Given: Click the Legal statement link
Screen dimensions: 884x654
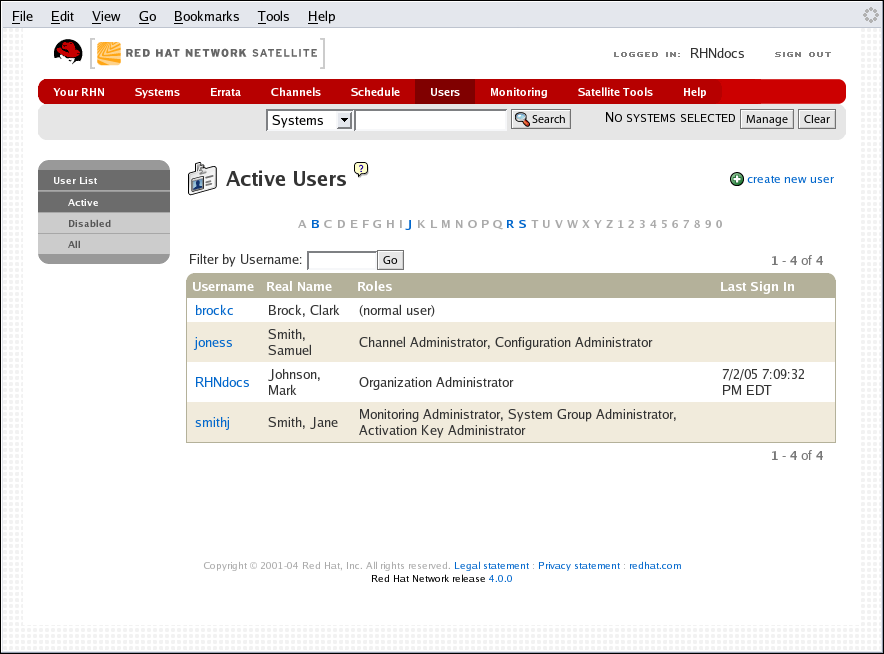Looking at the screenshot, I should coord(492,565).
